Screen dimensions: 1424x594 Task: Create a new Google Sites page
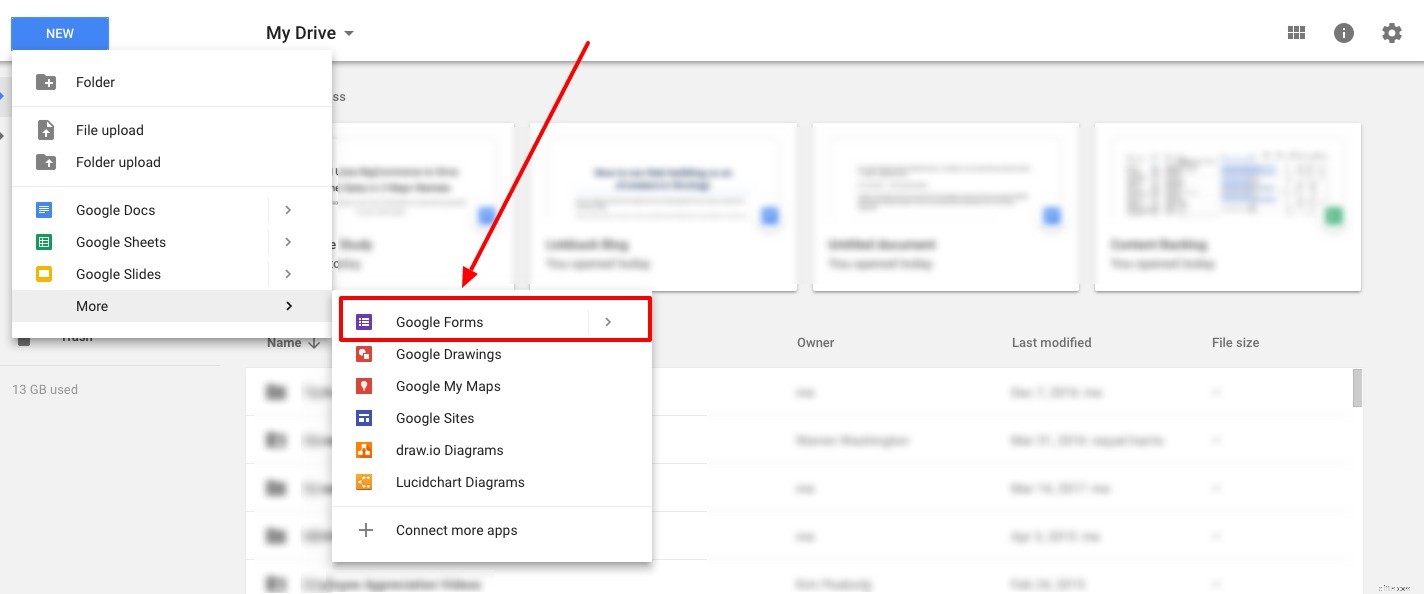tap(434, 418)
